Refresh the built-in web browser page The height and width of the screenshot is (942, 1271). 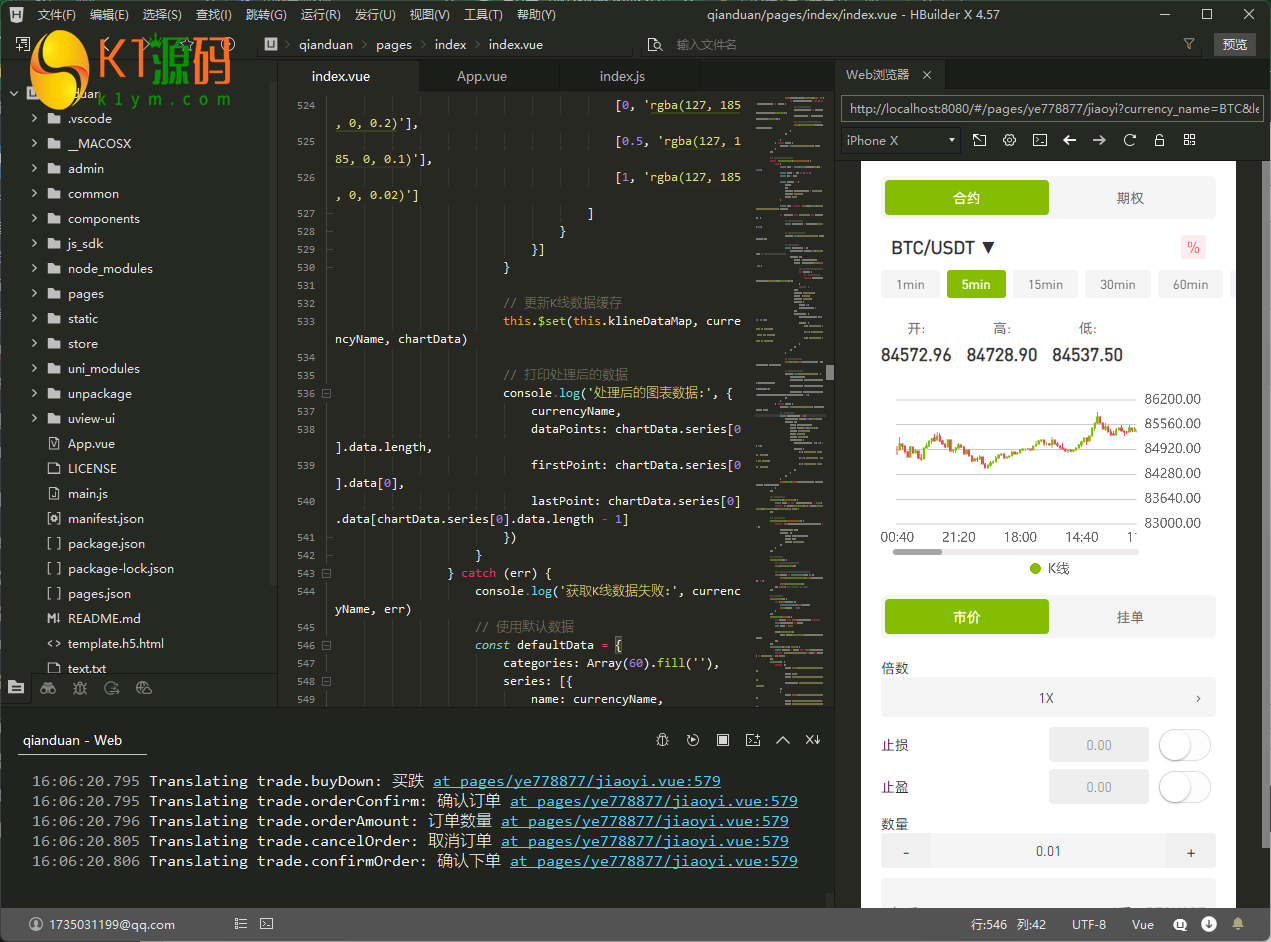pos(1130,141)
